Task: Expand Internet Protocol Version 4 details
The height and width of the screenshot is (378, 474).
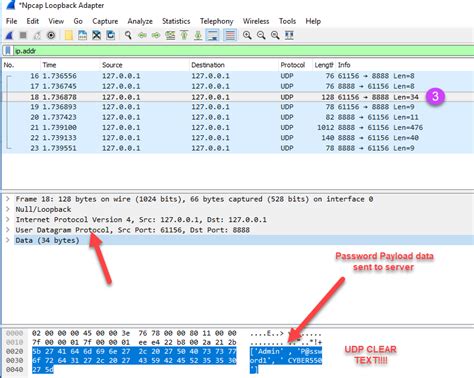Action: pyautogui.click(x=8, y=220)
